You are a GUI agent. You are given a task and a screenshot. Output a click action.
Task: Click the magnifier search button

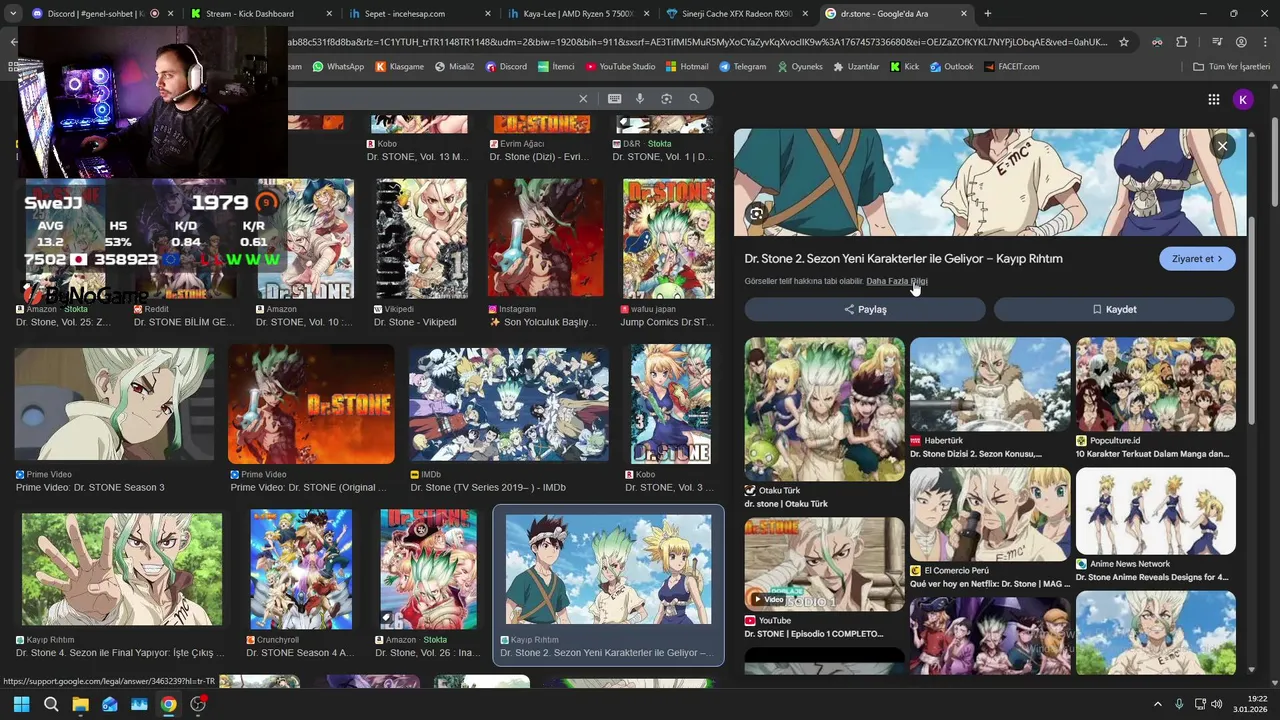click(694, 98)
